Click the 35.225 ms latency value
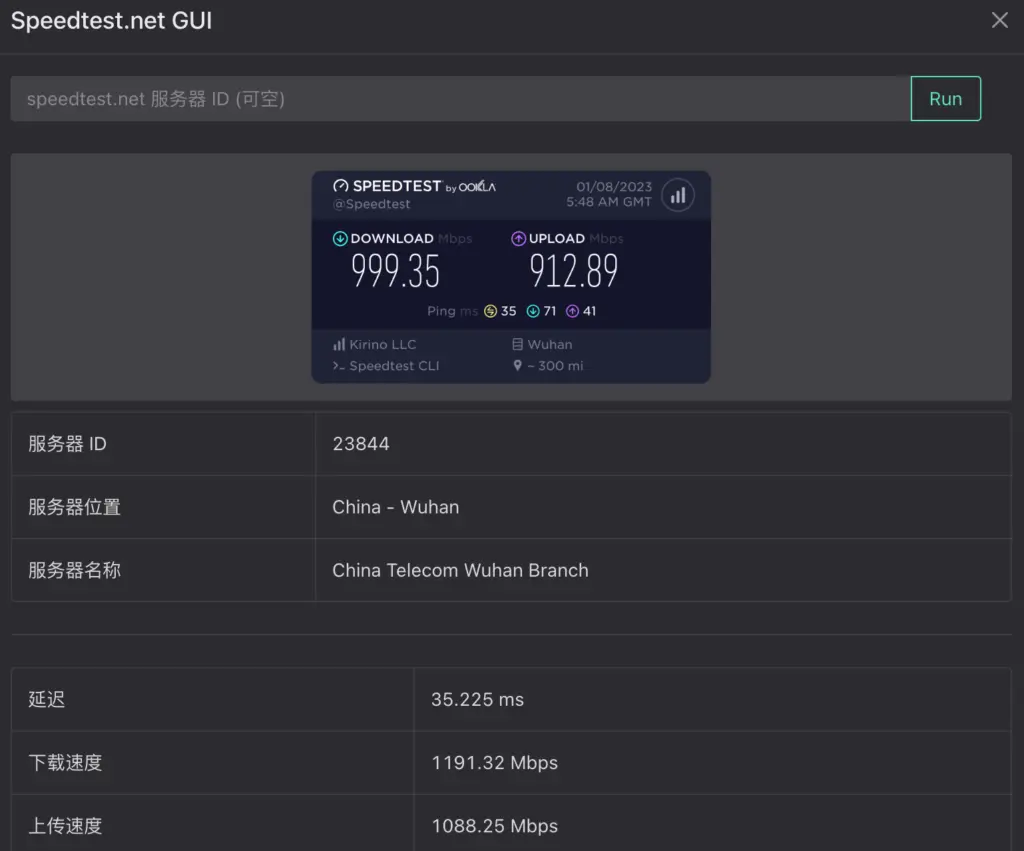Screen dimensions: 1024x851 [x=477, y=700]
